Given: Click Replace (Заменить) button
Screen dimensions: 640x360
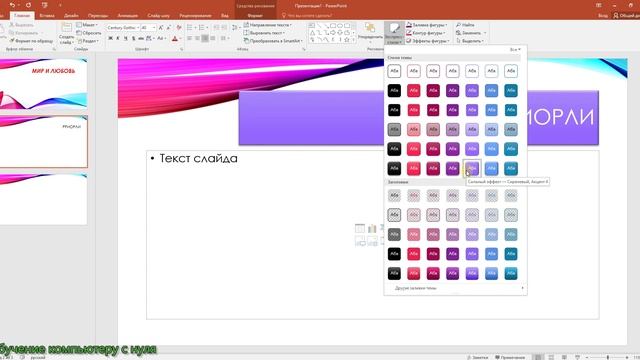Looking at the screenshot, I should pos(471,33).
